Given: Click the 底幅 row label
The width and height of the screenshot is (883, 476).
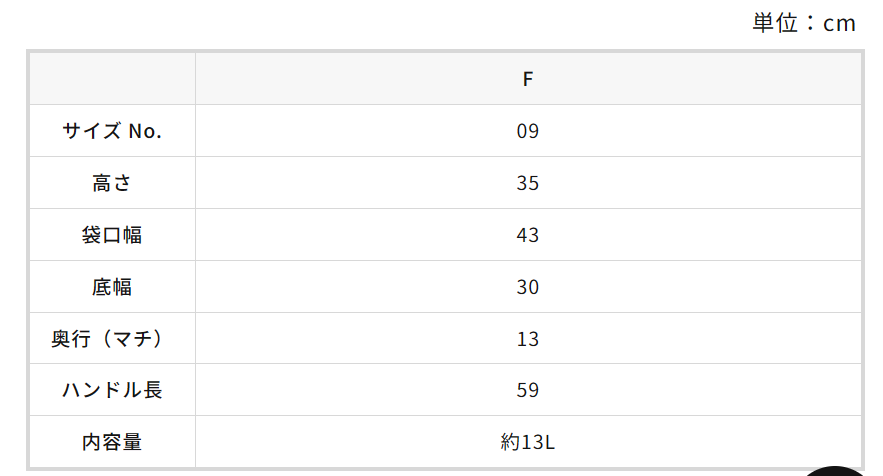Looking at the screenshot, I should (x=112, y=287).
